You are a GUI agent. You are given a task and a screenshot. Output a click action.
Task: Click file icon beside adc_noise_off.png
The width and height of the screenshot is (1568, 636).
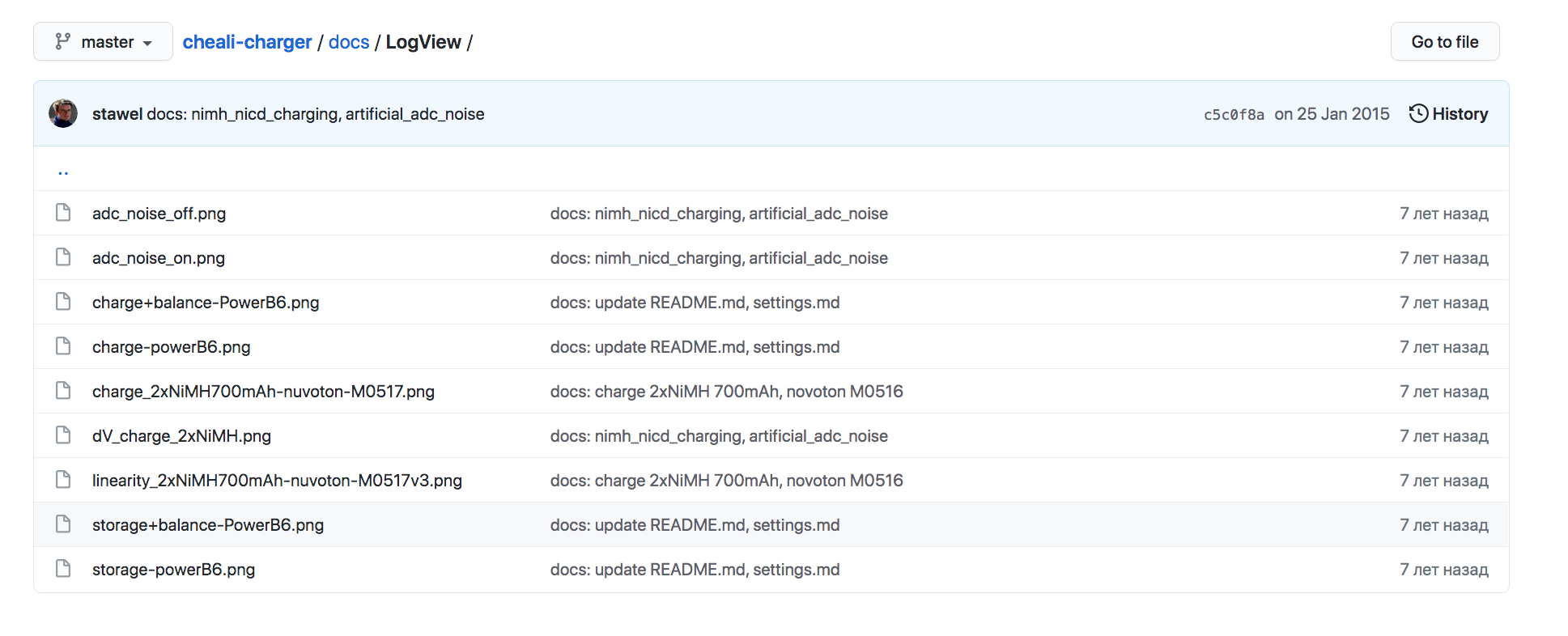(63, 213)
